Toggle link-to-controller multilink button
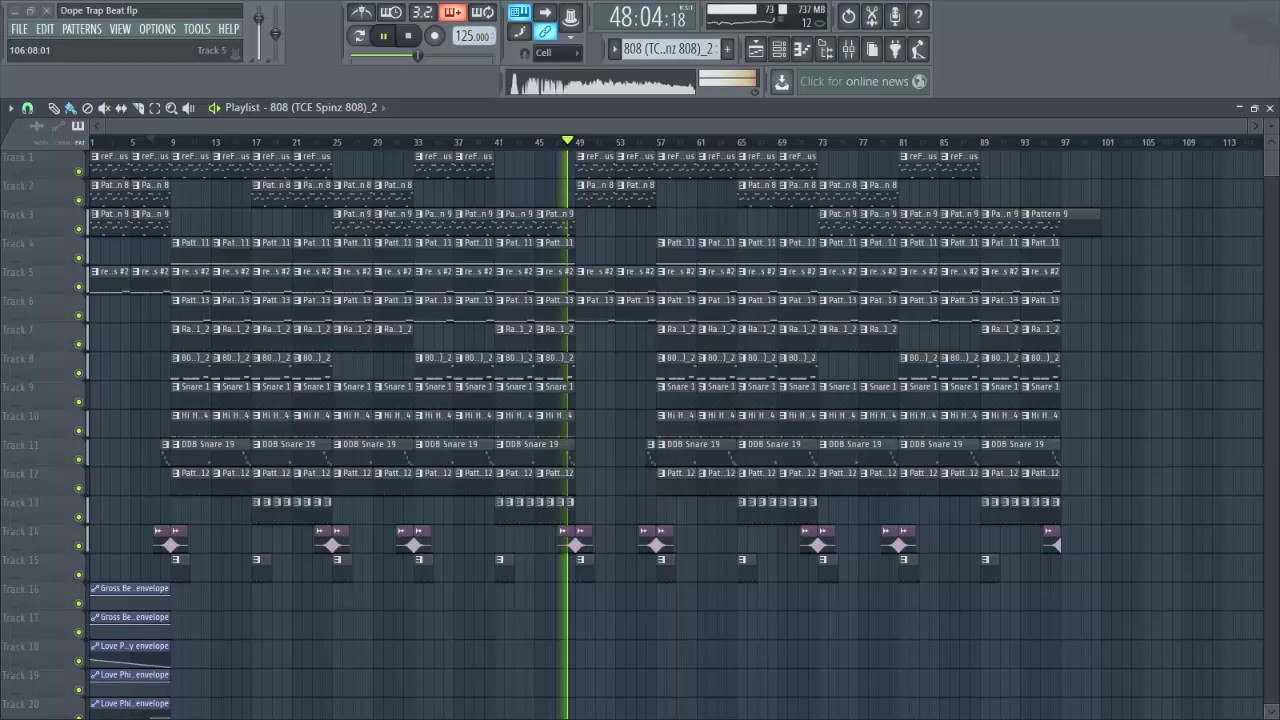Image resolution: width=1280 pixels, height=720 pixels. pyautogui.click(x=545, y=32)
